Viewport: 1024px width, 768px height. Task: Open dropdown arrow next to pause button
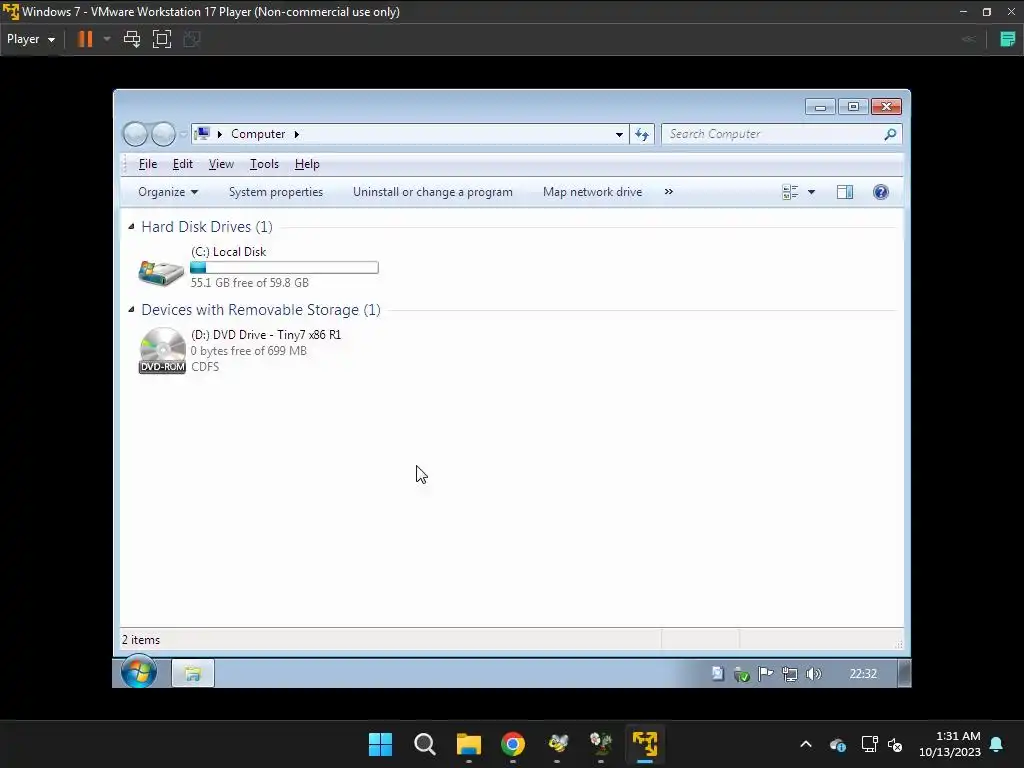[107, 39]
